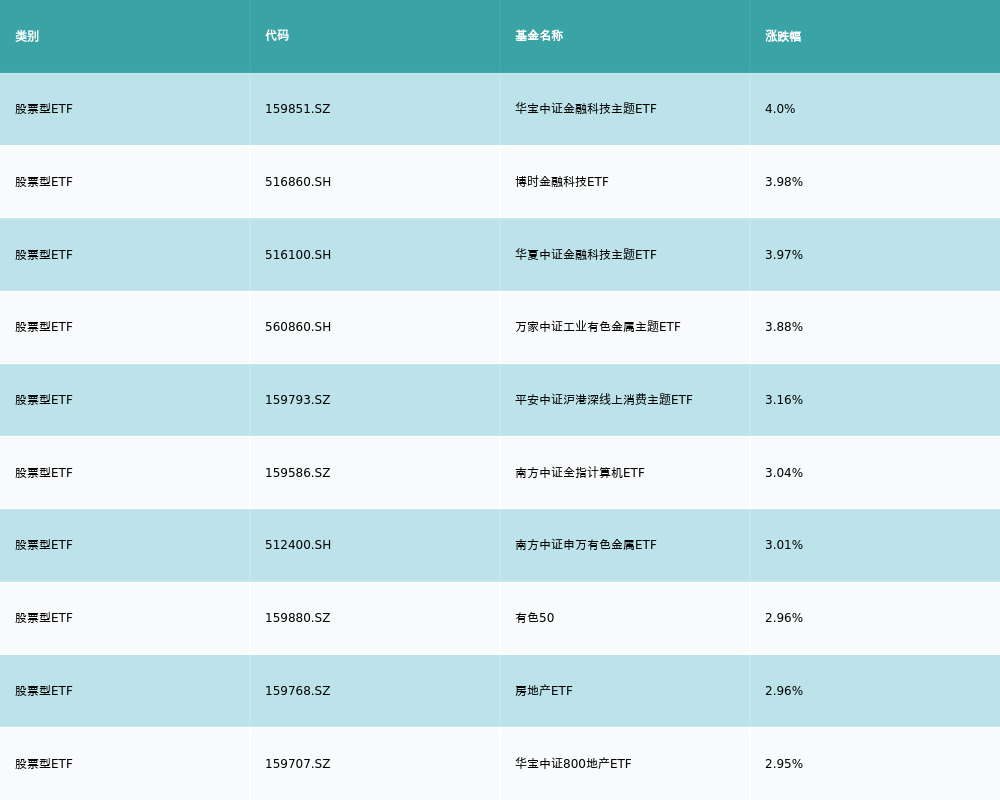Screen dimensions: 1000x800
Task: Select fund name 华夏中证金融科技主题ETF
Action: tap(585, 255)
